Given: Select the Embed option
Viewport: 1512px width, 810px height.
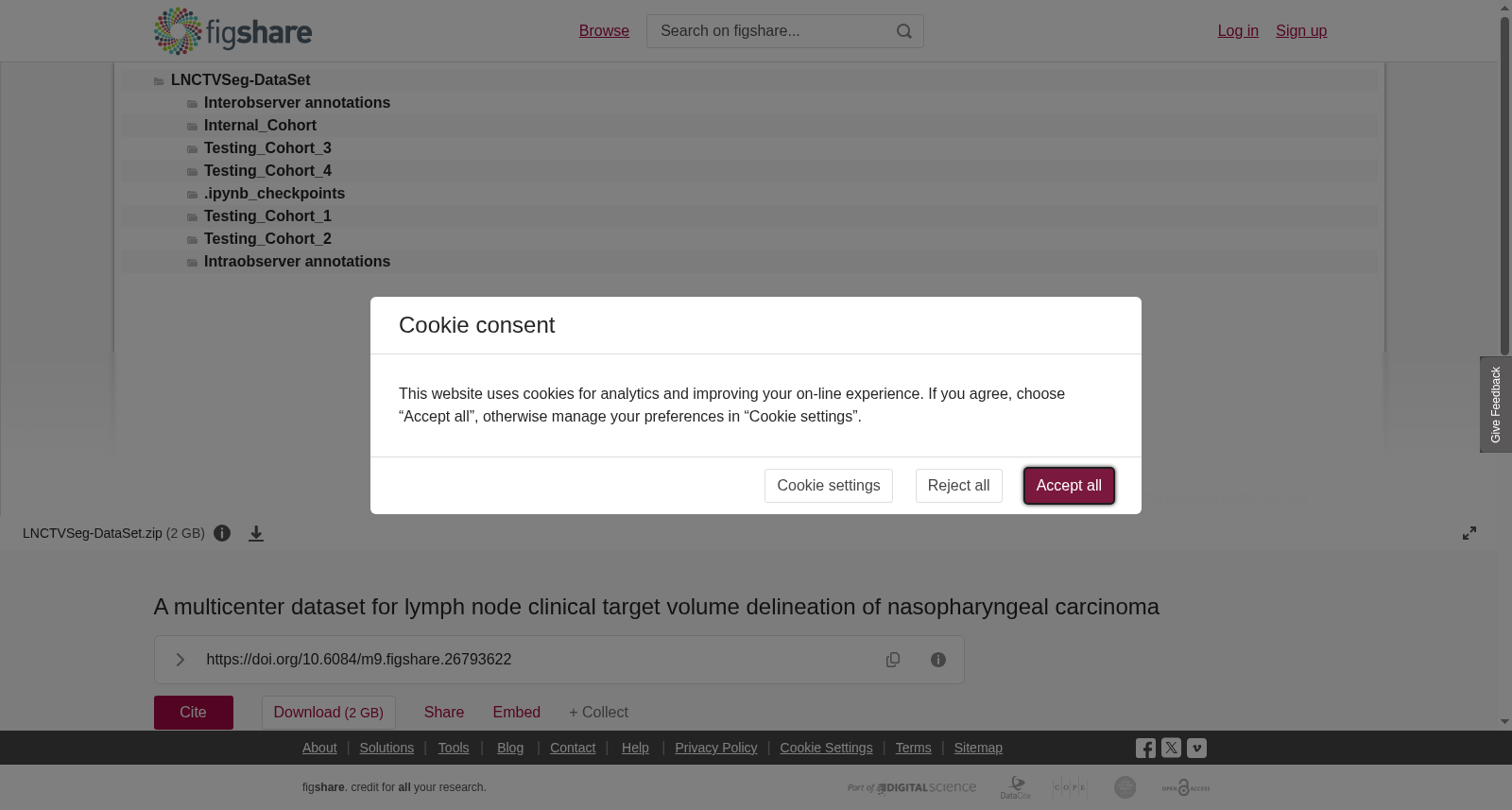Looking at the screenshot, I should [x=516, y=713].
